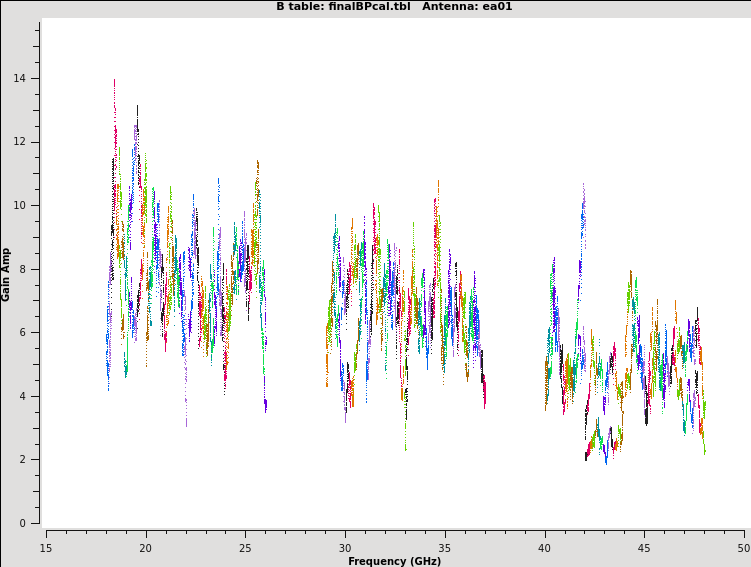Image resolution: width=751 pixels, height=567 pixels.
Task: Click the x-axis tick label 30
Action: point(345,548)
